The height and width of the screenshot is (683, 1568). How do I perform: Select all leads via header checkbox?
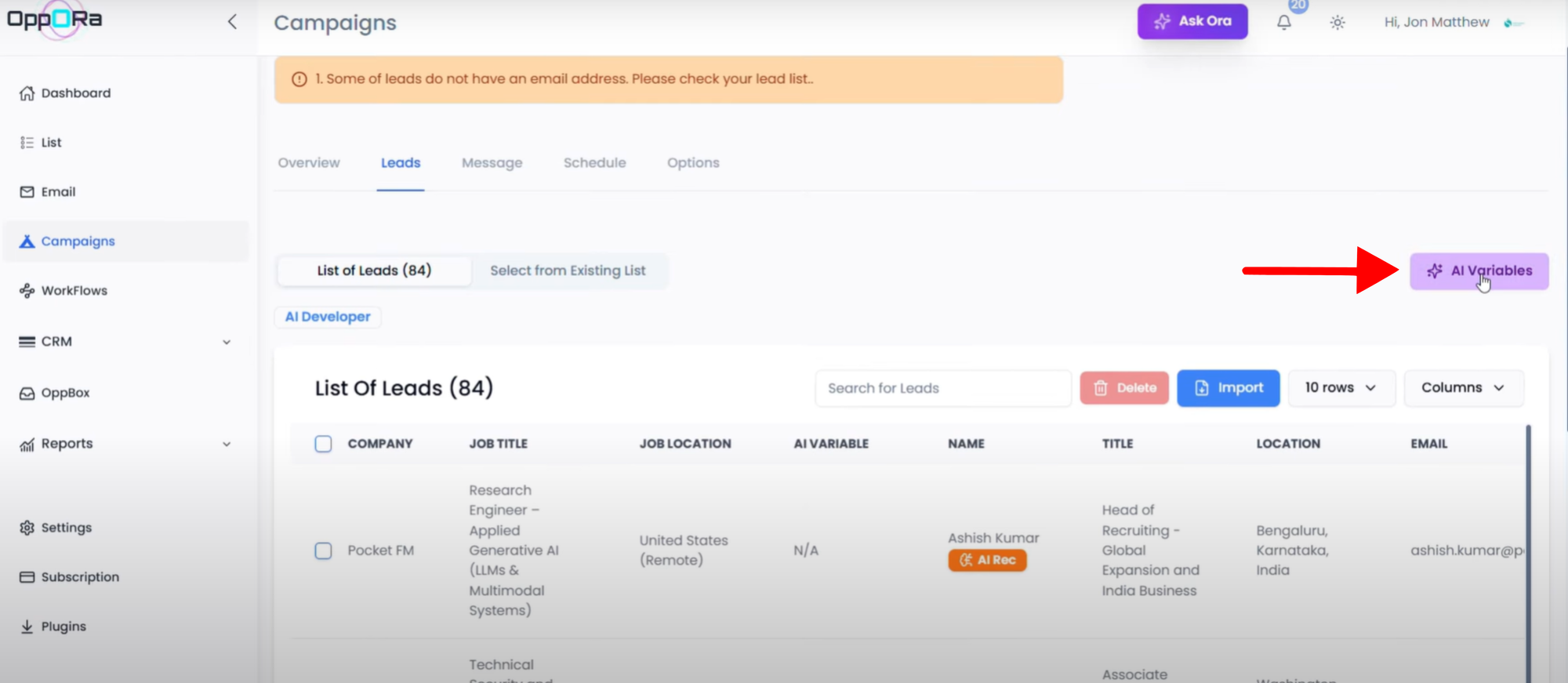point(323,444)
